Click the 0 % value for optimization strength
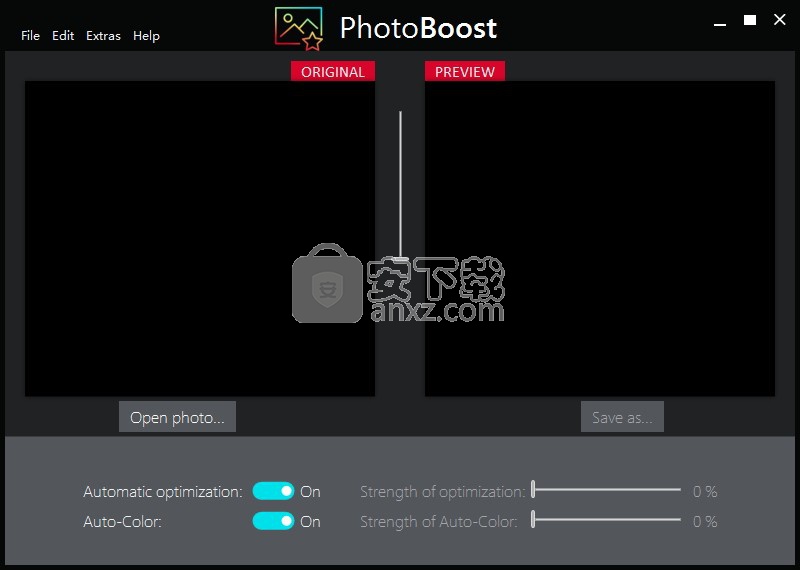Viewport: 800px width, 570px height. point(705,492)
